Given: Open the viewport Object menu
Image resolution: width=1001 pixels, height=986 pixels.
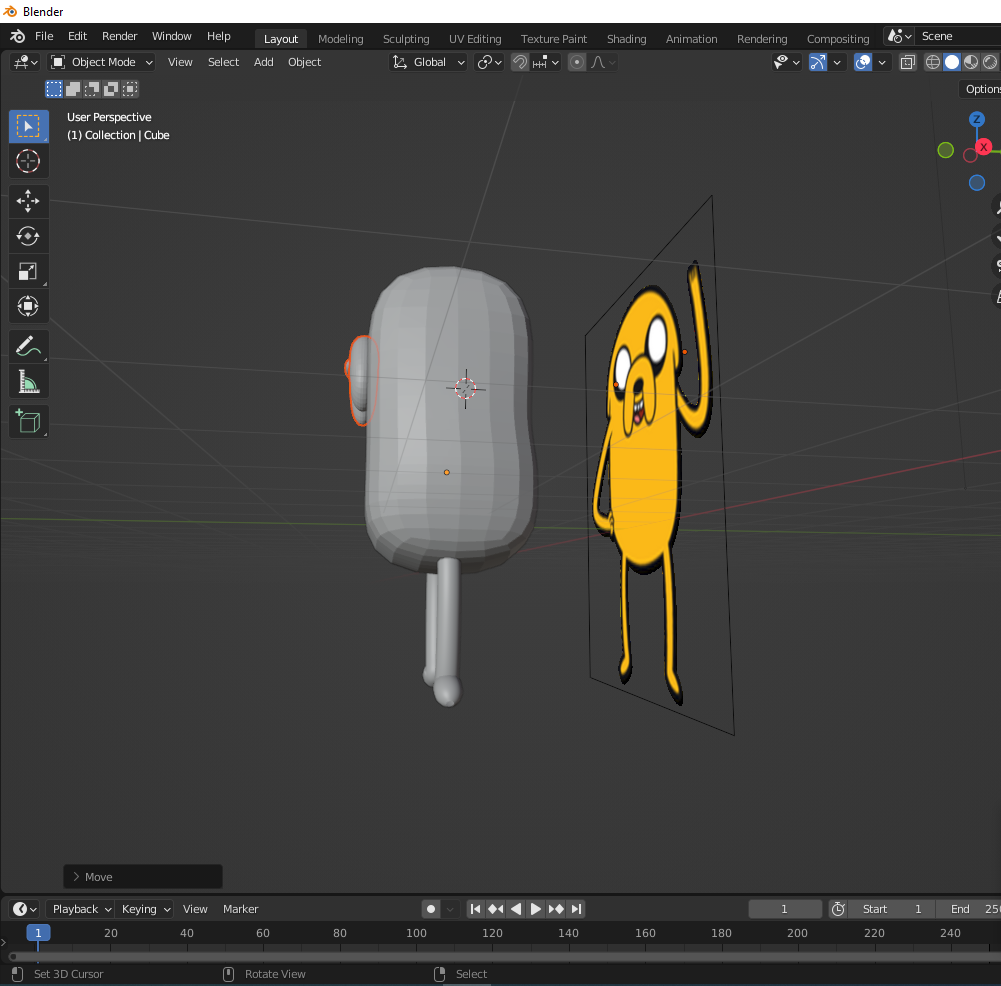Looking at the screenshot, I should [305, 62].
